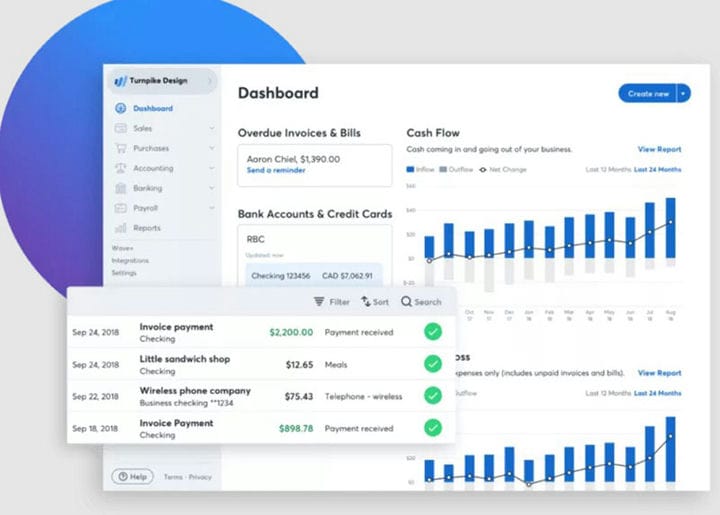Click the RBC bank name
The height and width of the screenshot is (515, 720).
coord(255,239)
